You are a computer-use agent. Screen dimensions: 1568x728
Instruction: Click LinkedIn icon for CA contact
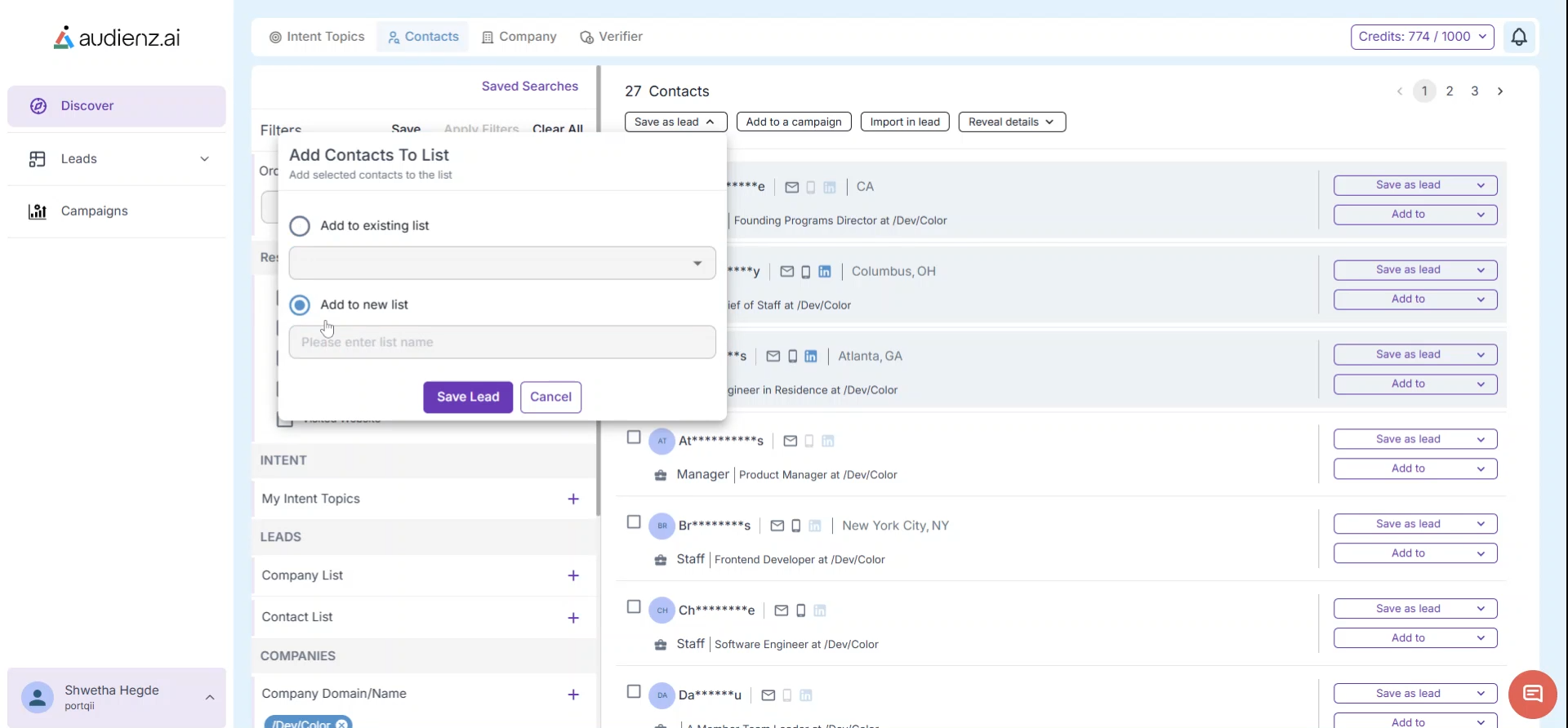tap(830, 188)
